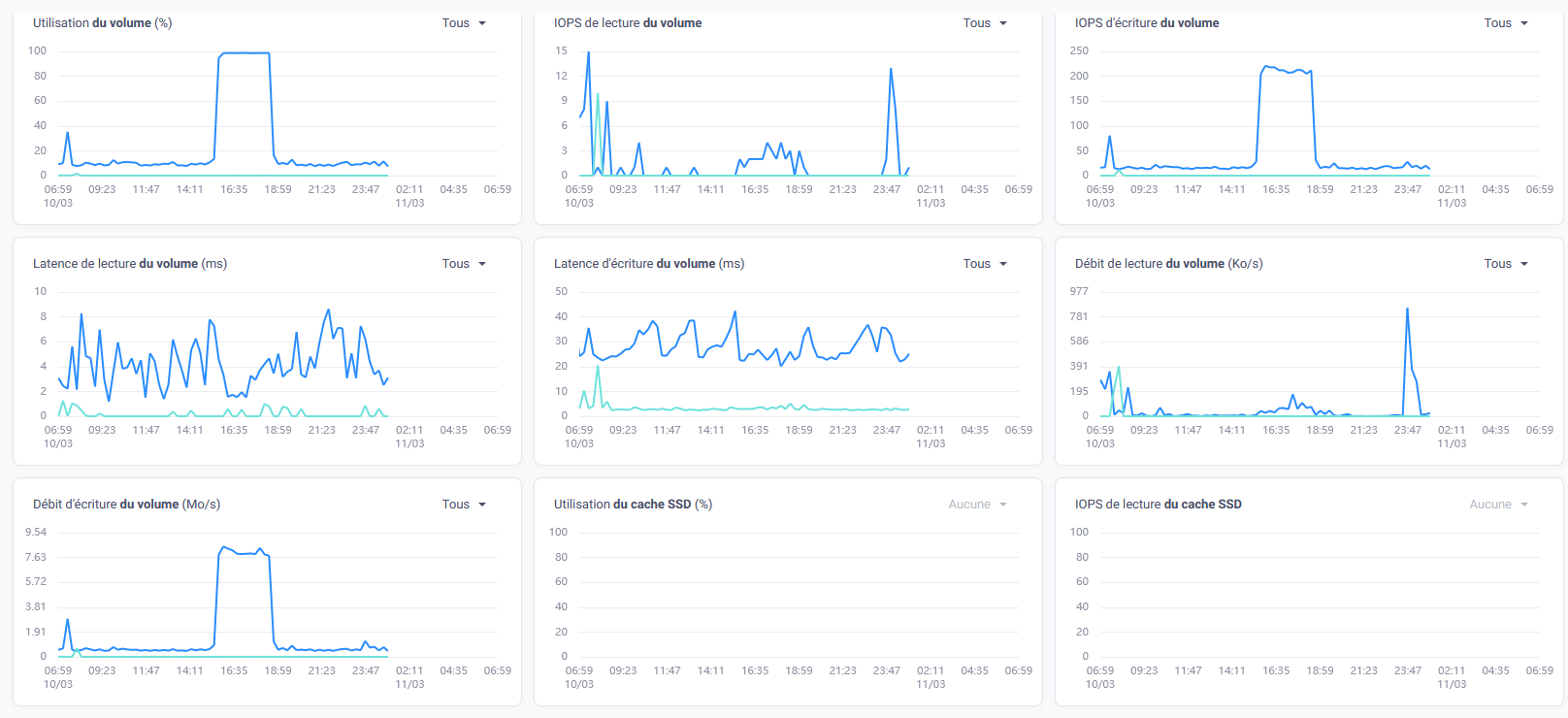This screenshot has width=1568, height=718.
Task: Open the Tous selector for Latence de lecture du volume
Action: click(464, 264)
